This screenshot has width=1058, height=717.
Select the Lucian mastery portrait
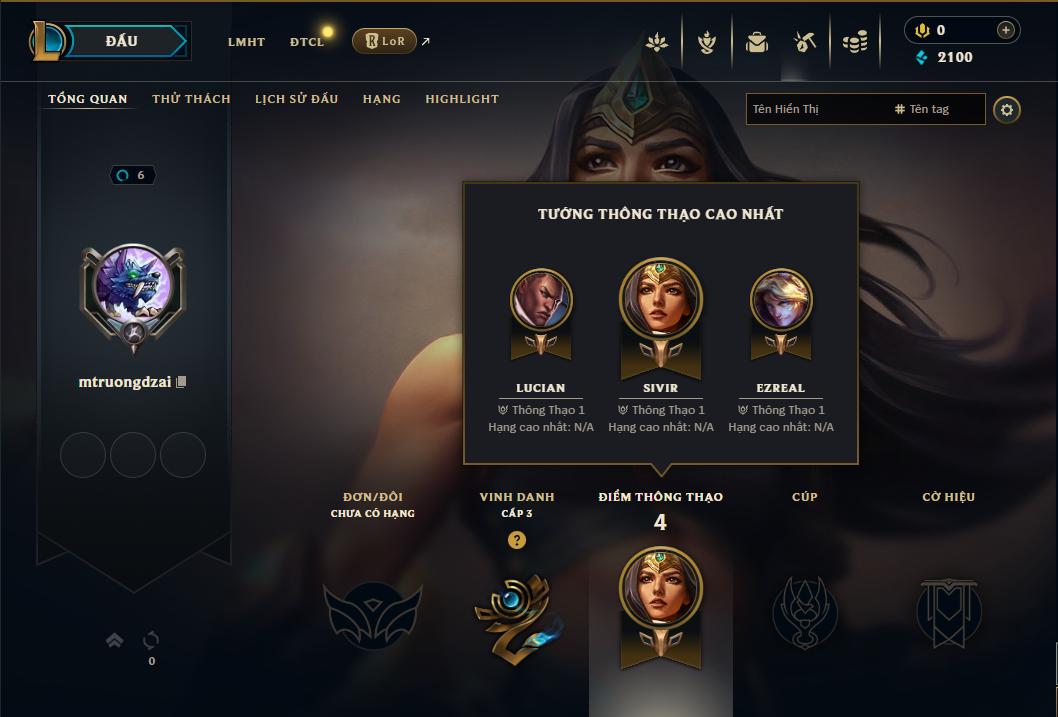click(540, 299)
